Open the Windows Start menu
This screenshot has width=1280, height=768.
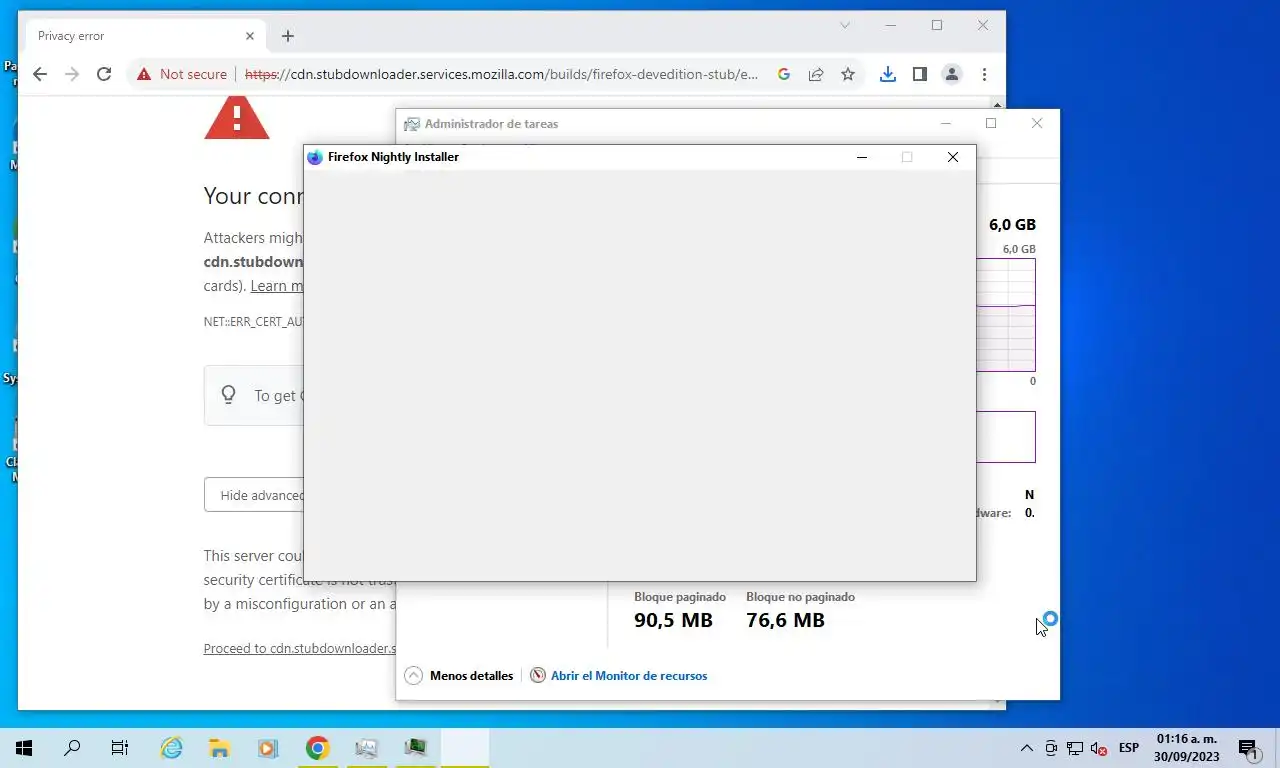24,748
